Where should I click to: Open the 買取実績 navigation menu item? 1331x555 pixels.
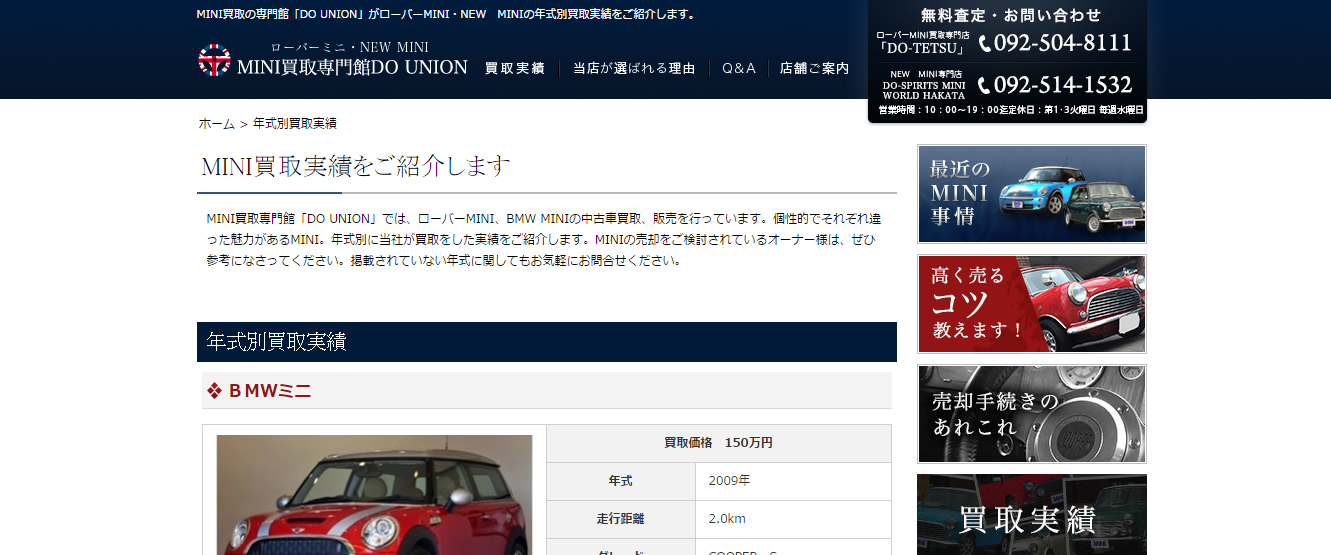[515, 69]
